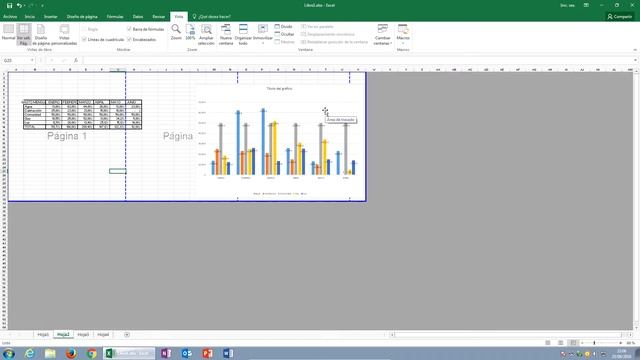Select the TOTAL row label in table
The width and height of the screenshot is (640, 360).
29,127
